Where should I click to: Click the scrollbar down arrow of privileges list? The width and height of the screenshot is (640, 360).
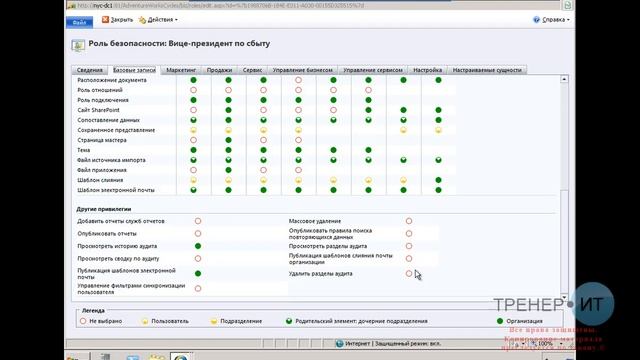(564, 298)
